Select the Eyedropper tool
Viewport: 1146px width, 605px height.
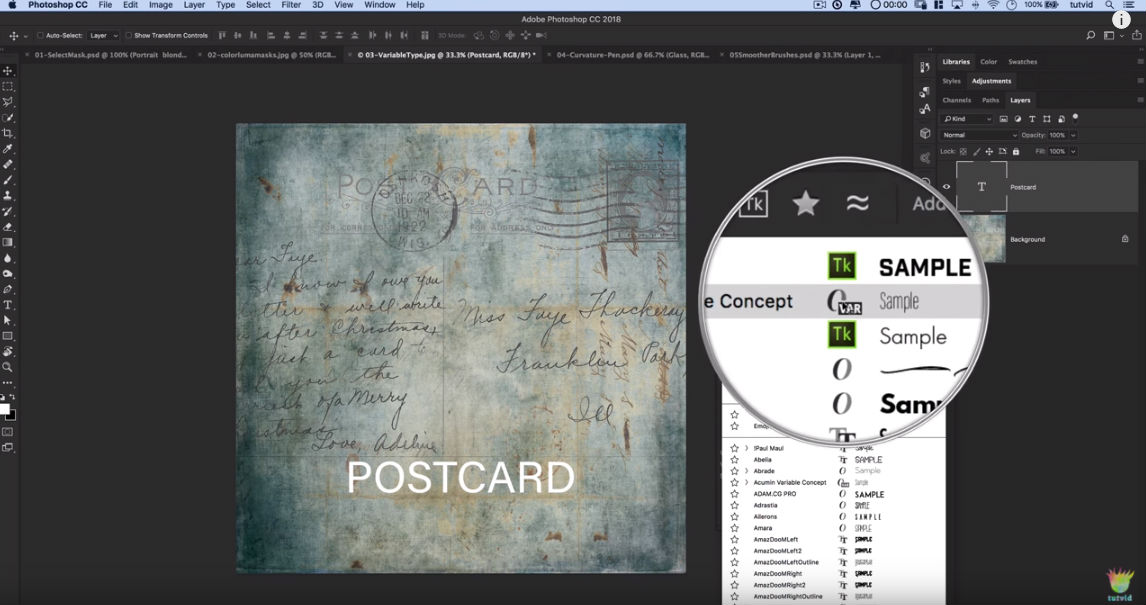click(x=7, y=149)
